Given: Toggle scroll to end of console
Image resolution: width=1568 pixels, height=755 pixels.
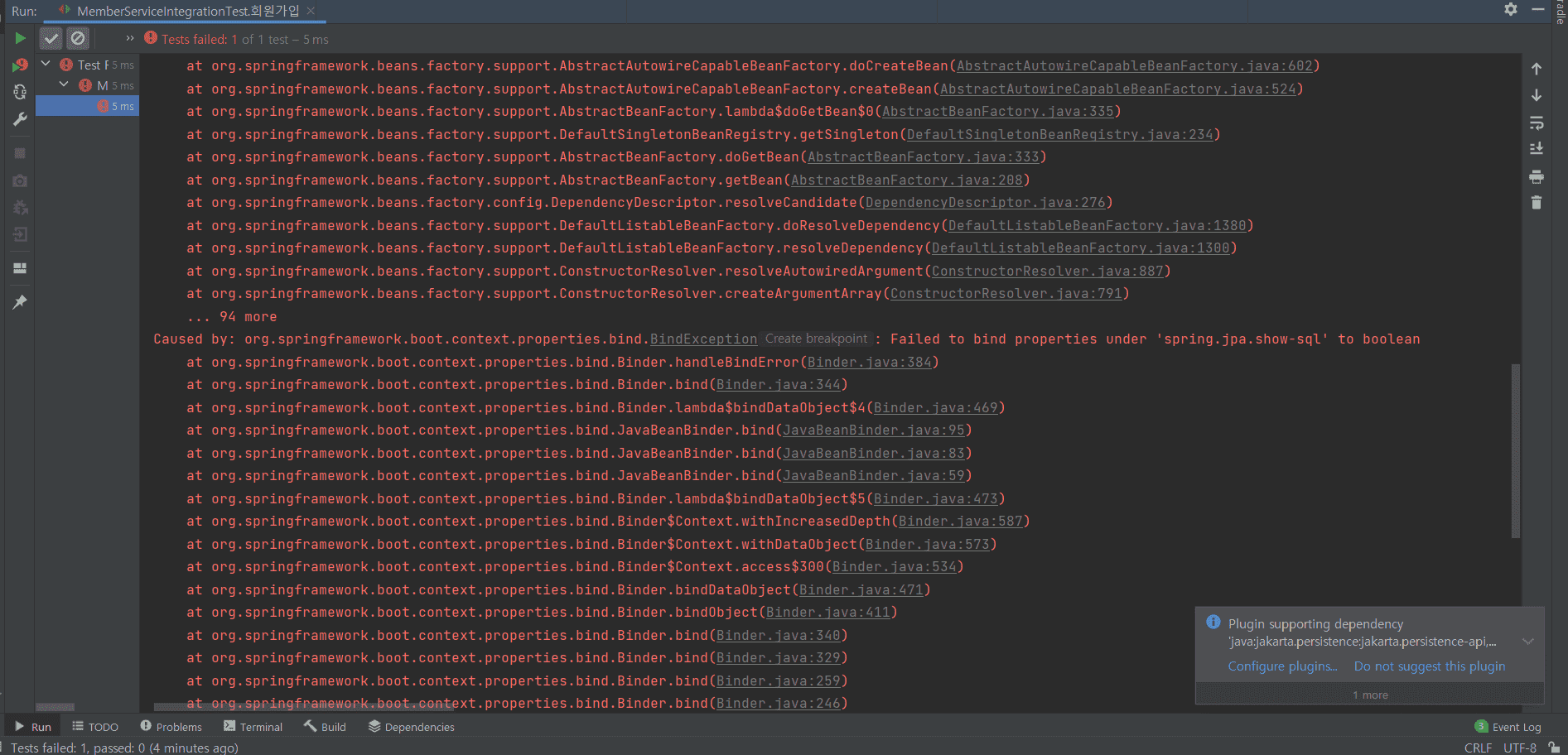Looking at the screenshot, I should pos(1537,149).
